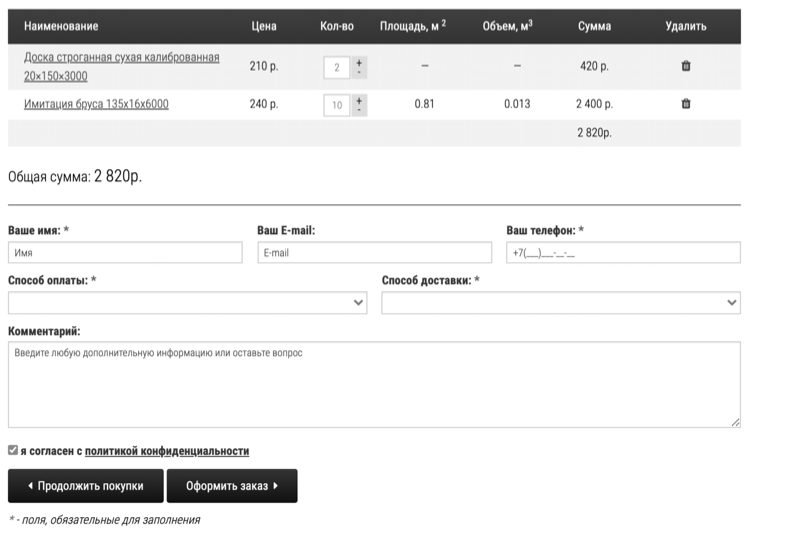Decrease Имитация бруса quantity with minus
Viewport: 801px width, 539px height.
pos(359,110)
